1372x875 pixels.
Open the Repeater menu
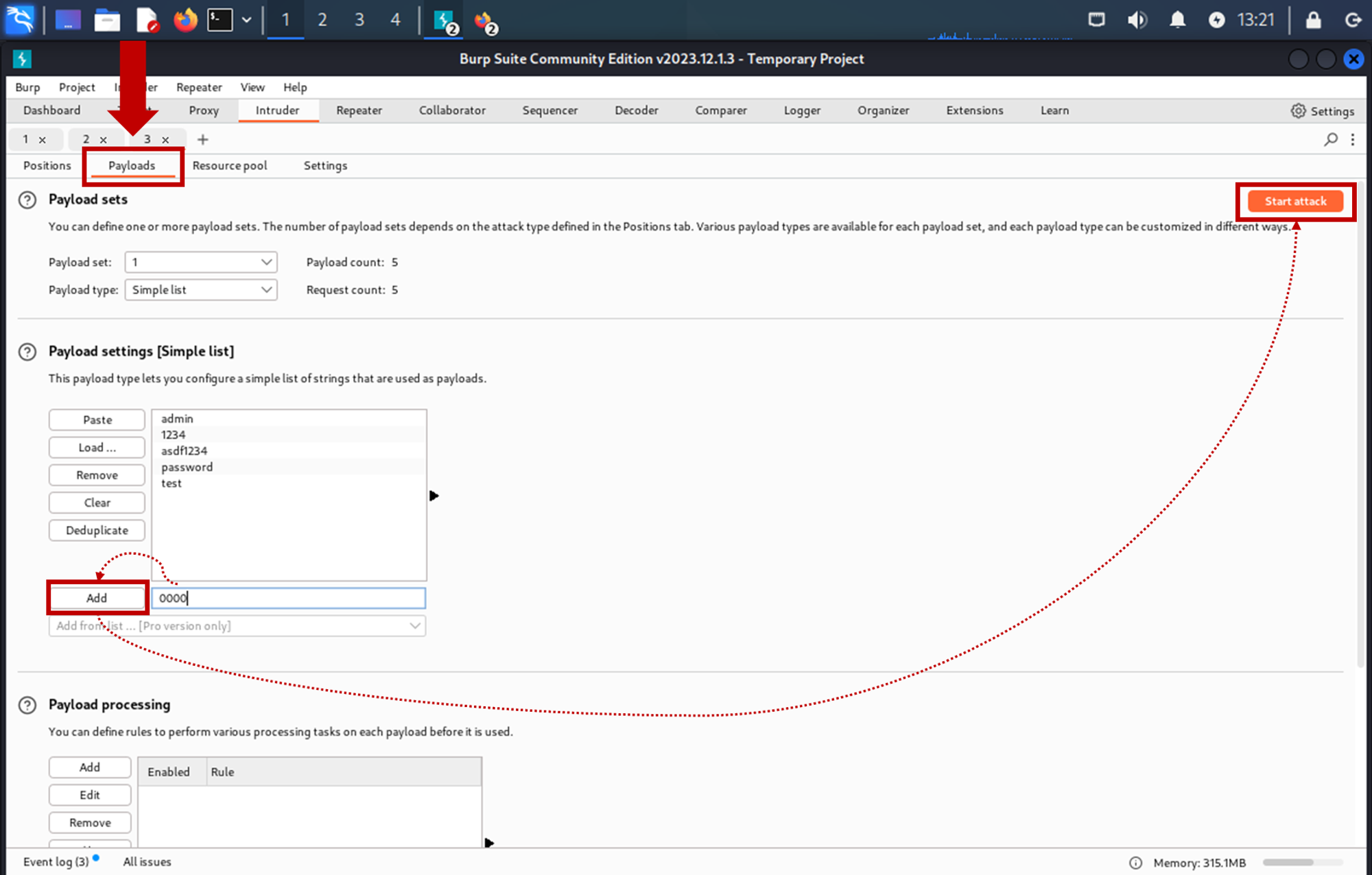click(199, 87)
